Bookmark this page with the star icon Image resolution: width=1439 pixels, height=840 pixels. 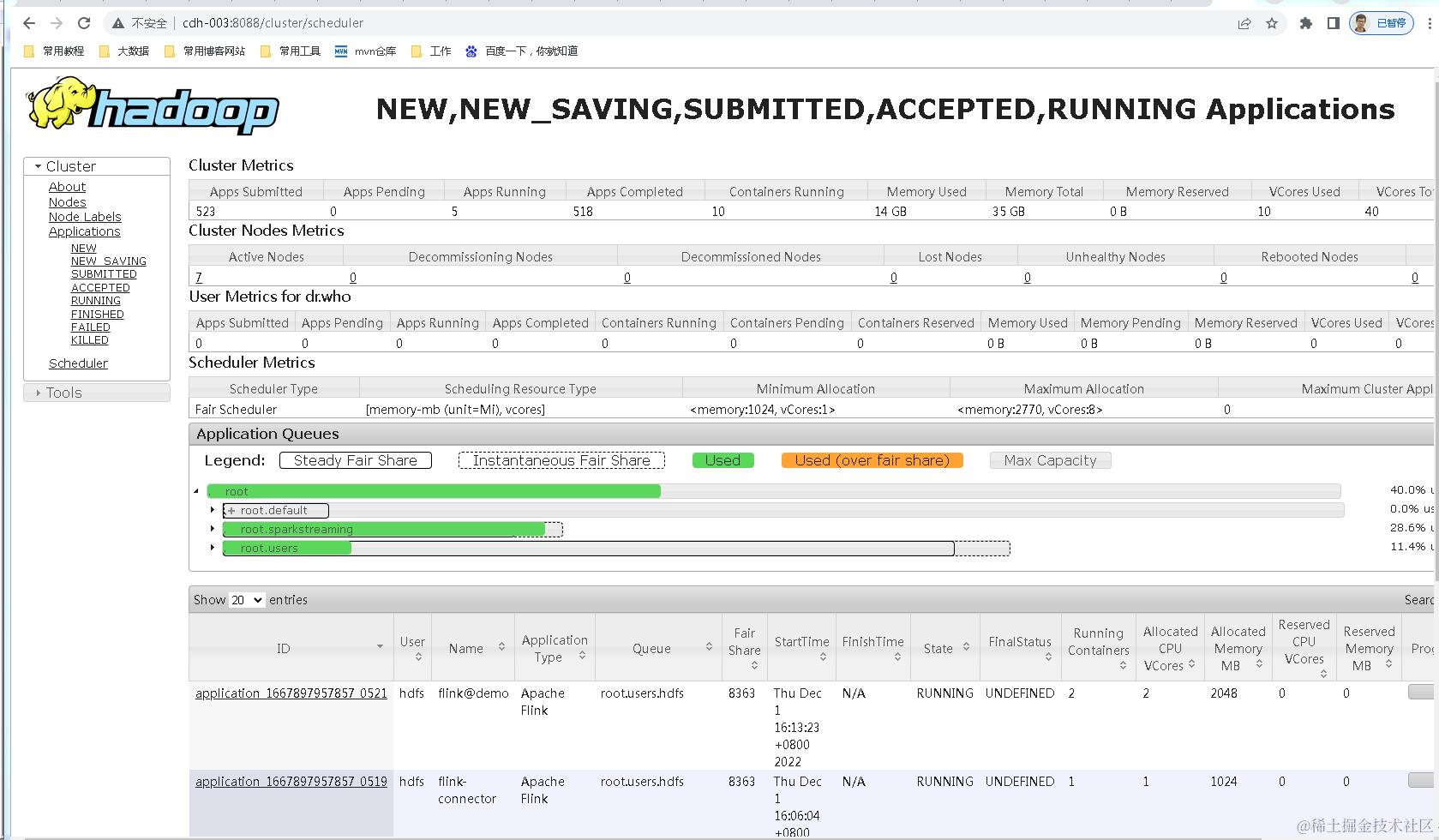coord(1272,23)
